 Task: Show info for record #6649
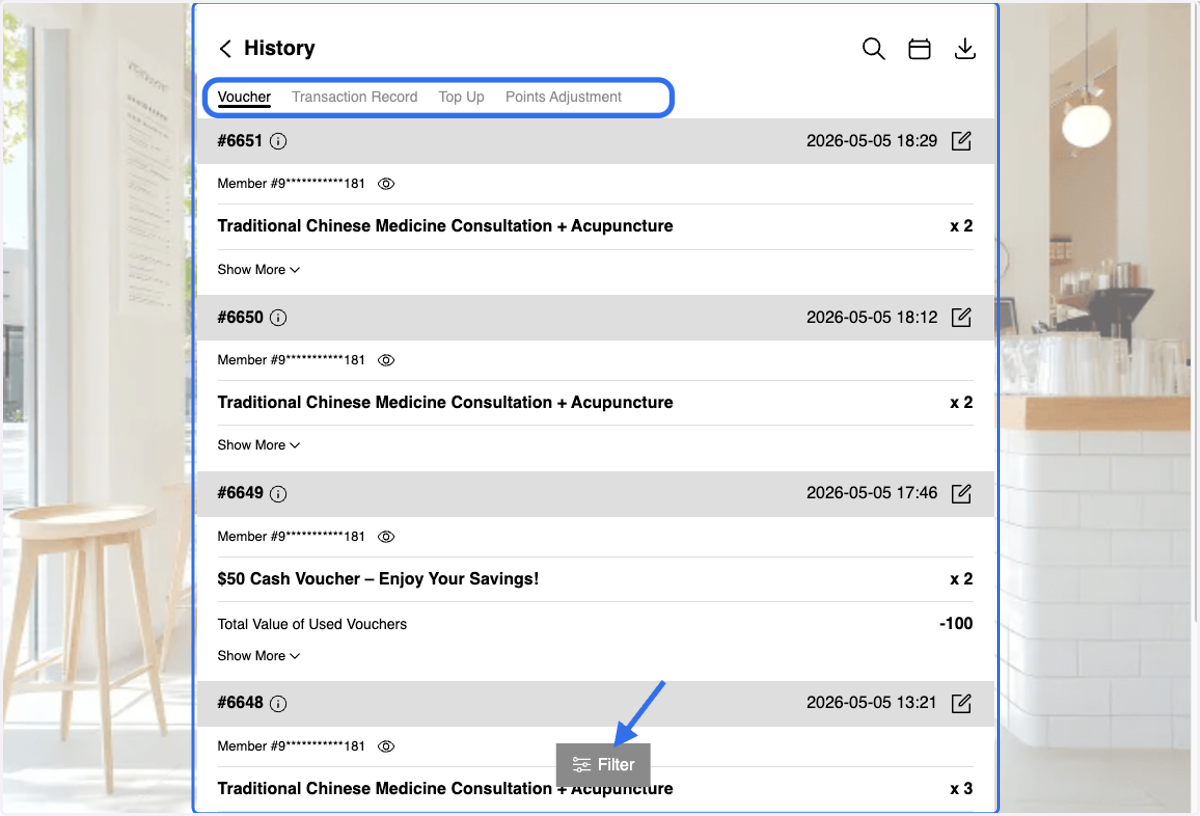(x=279, y=494)
